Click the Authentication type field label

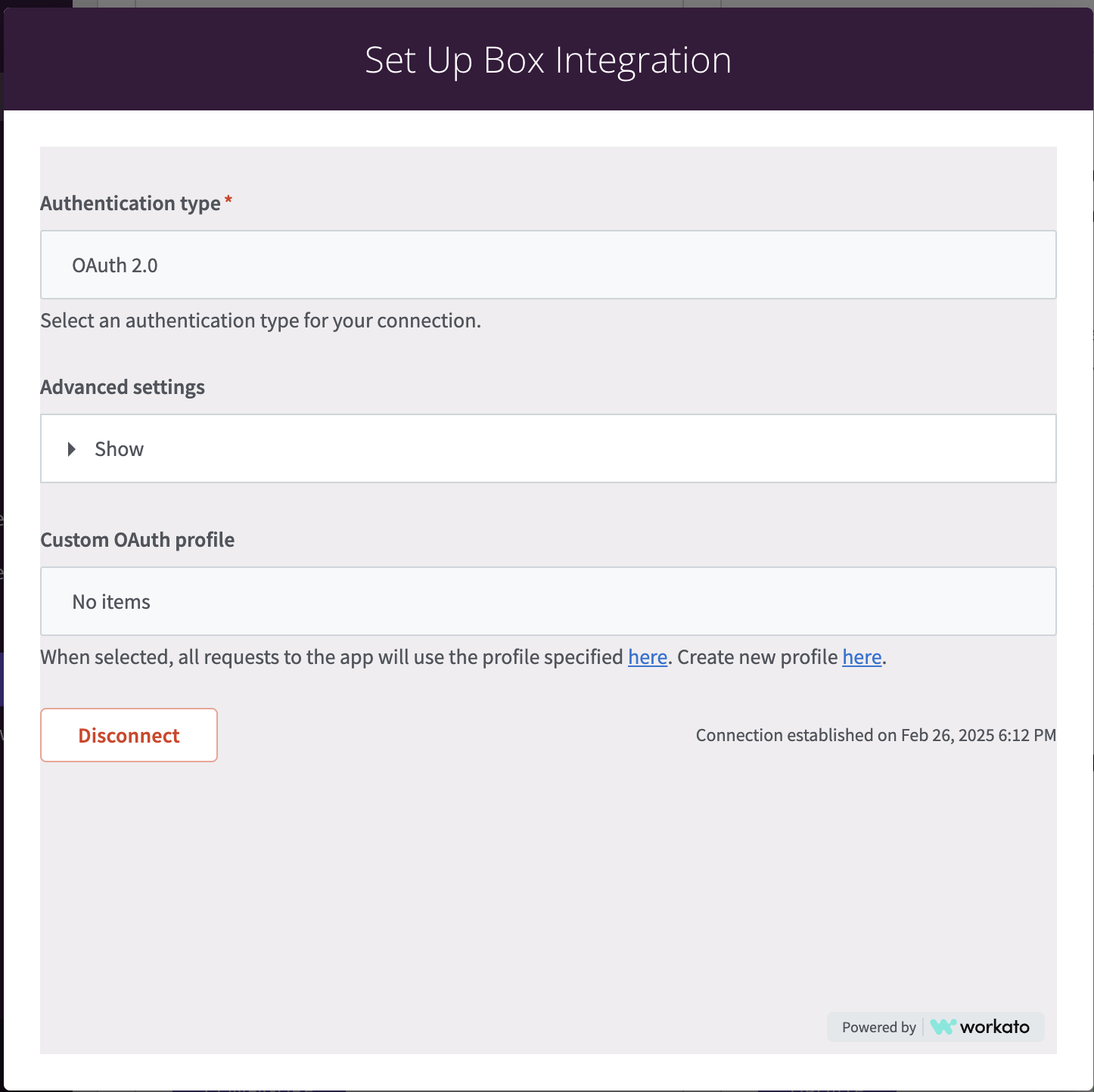coord(130,203)
